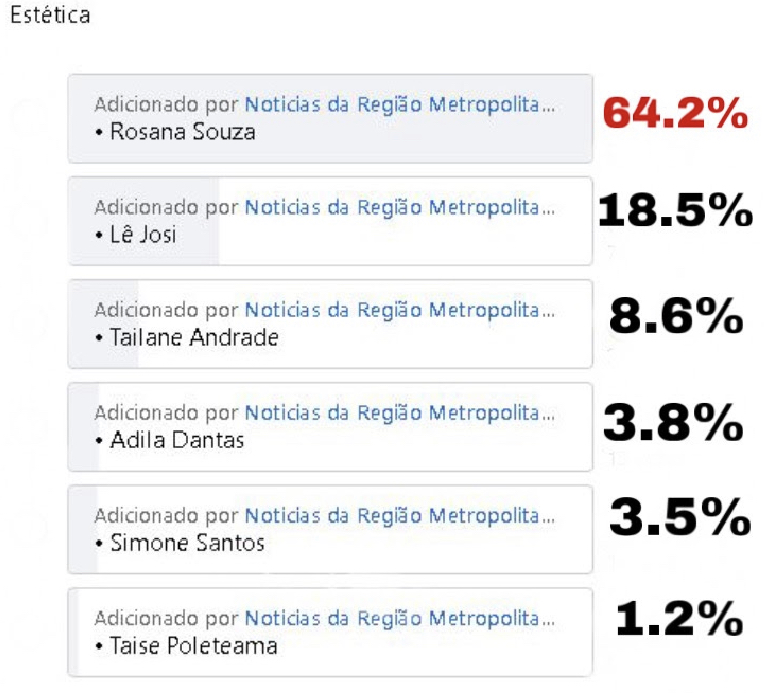The height and width of the screenshot is (693, 764).
Task: Click the 3.5% vote percentage
Action: [x=679, y=518]
